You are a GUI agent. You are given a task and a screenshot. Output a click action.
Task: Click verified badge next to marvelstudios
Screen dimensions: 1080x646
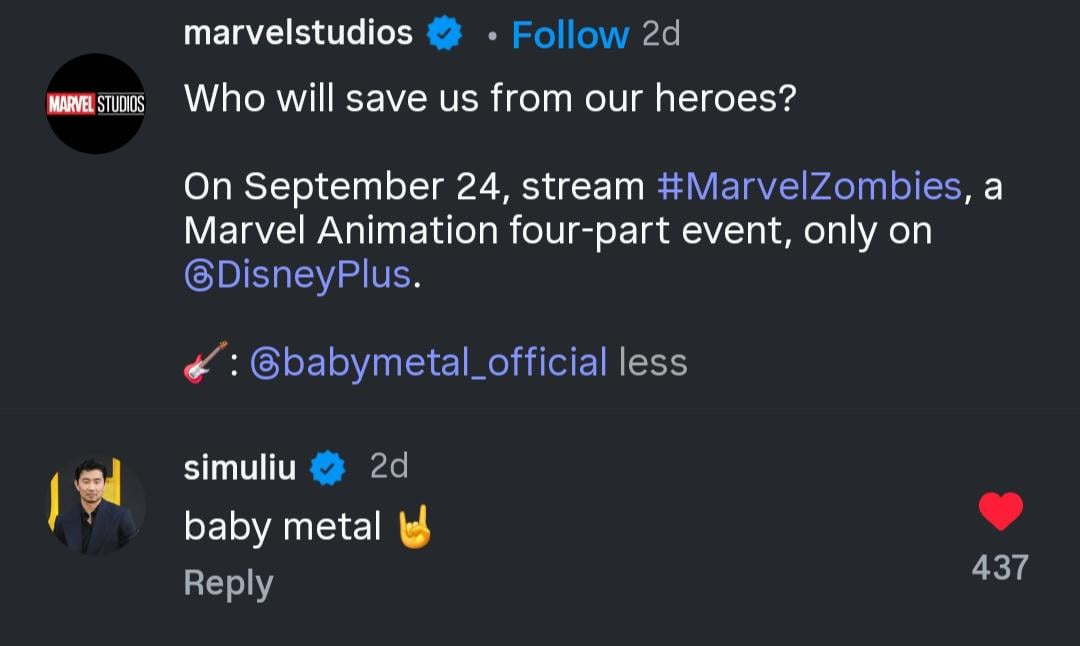(x=445, y=34)
